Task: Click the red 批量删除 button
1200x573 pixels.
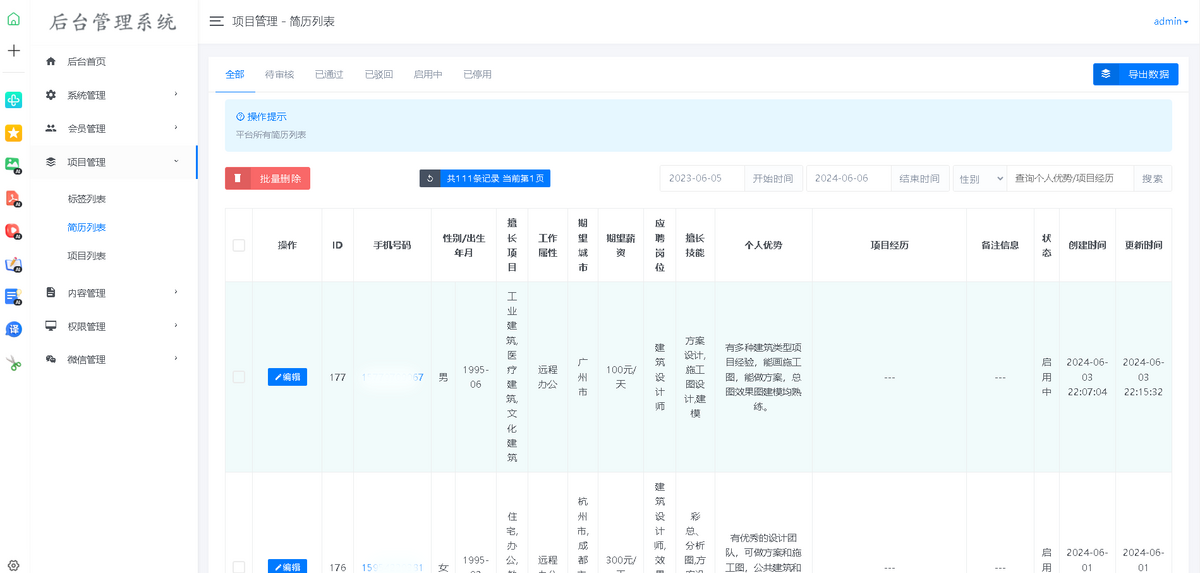Action: 268,179
